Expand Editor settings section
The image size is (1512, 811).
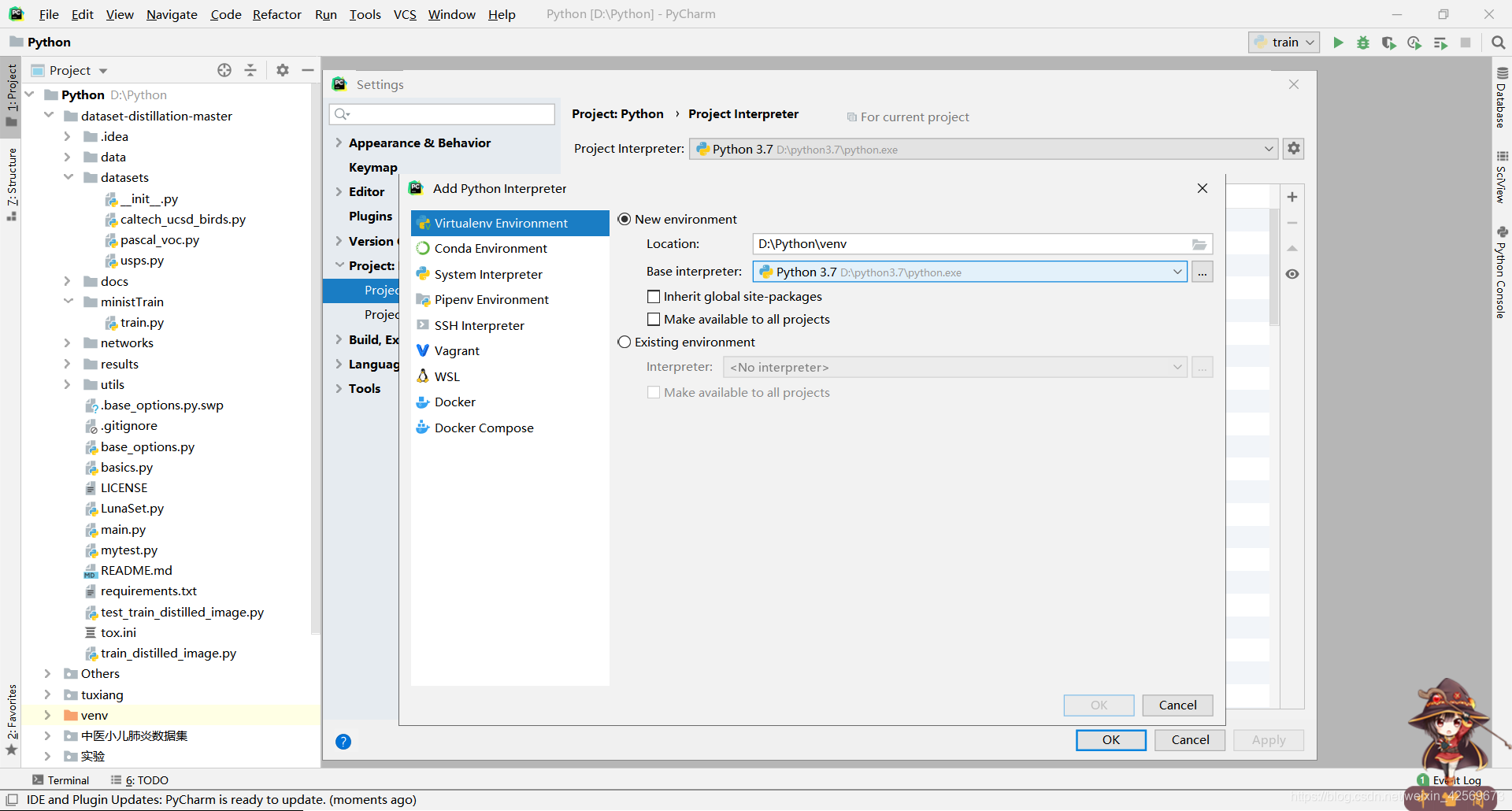(339, 191)
